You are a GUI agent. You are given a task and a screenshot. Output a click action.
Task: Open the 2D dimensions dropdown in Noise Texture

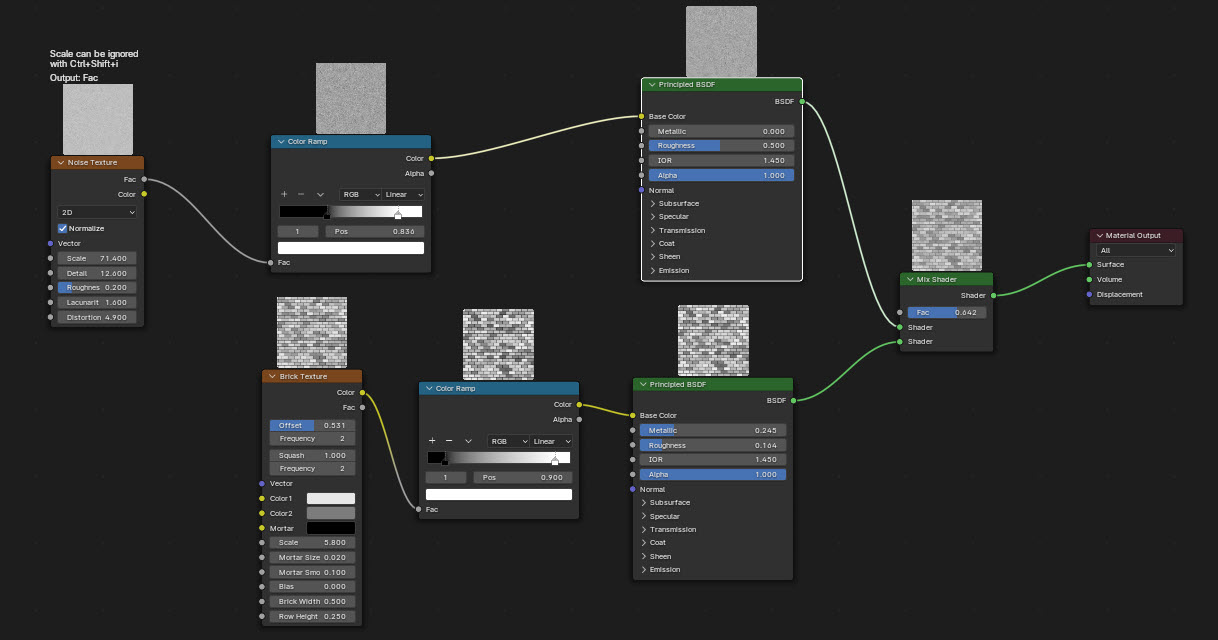click(97, 212)
